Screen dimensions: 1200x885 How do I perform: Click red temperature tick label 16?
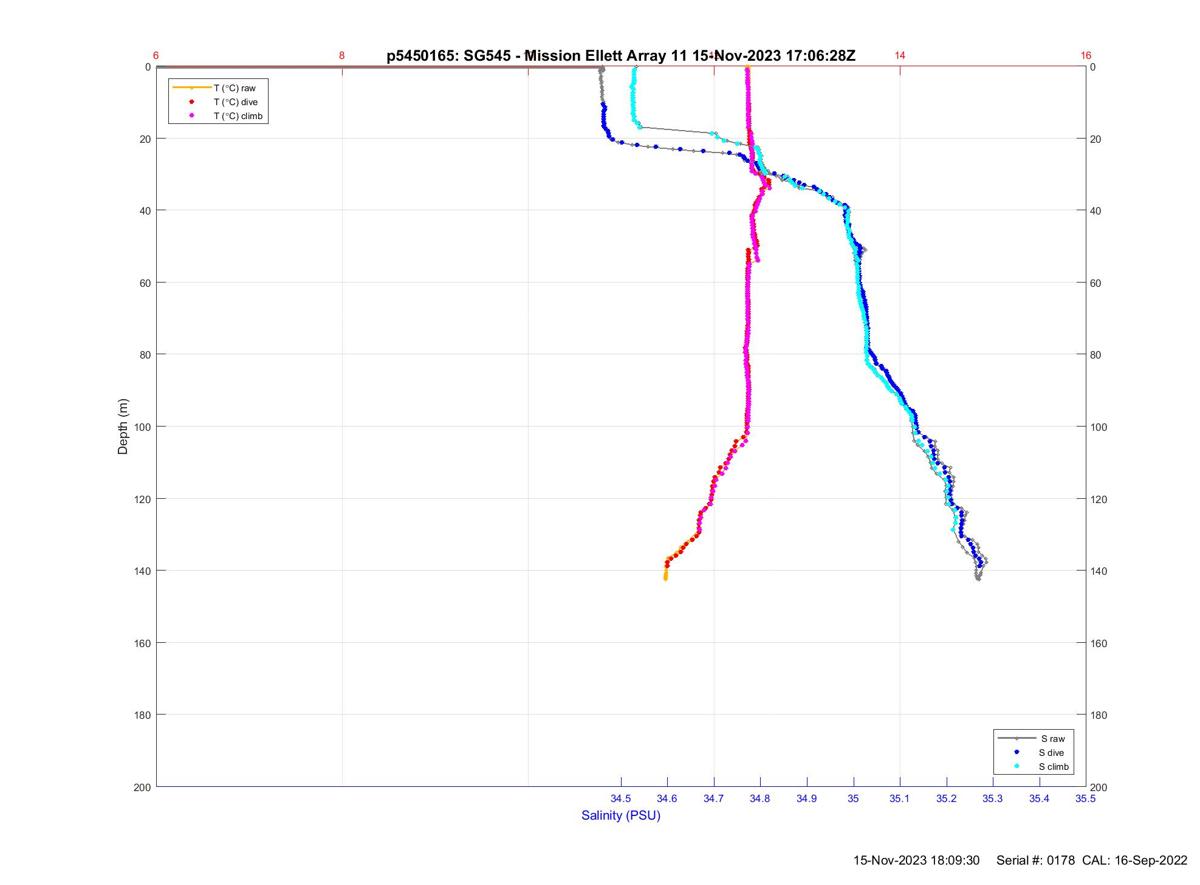[x=1086, y=56]
